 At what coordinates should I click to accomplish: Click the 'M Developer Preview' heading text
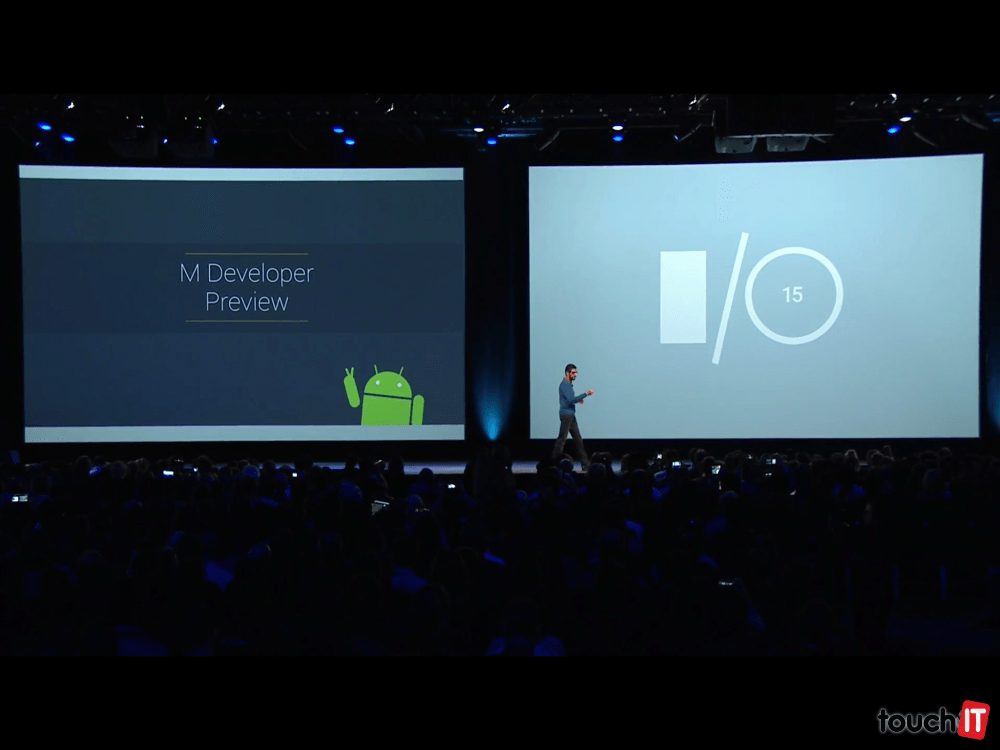[x=247, y=273]
